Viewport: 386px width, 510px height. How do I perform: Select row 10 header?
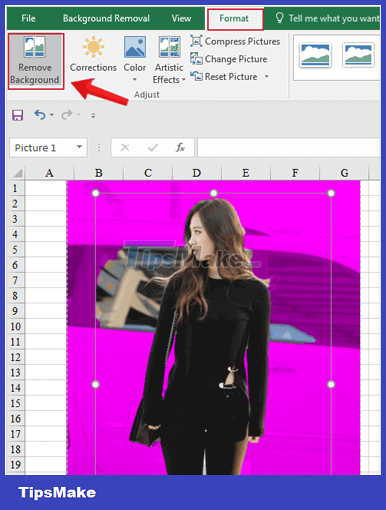16,326
